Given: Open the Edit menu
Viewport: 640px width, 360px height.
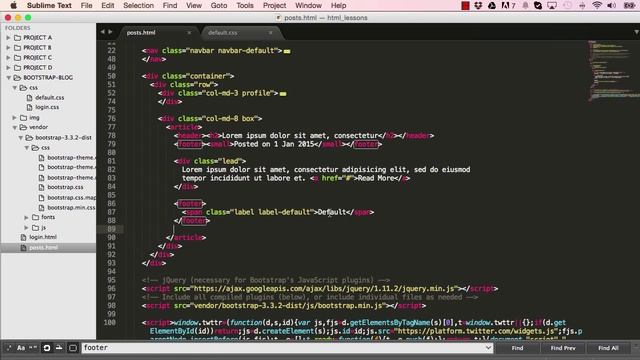Looking at the screenshot, I should coord(108,6).
